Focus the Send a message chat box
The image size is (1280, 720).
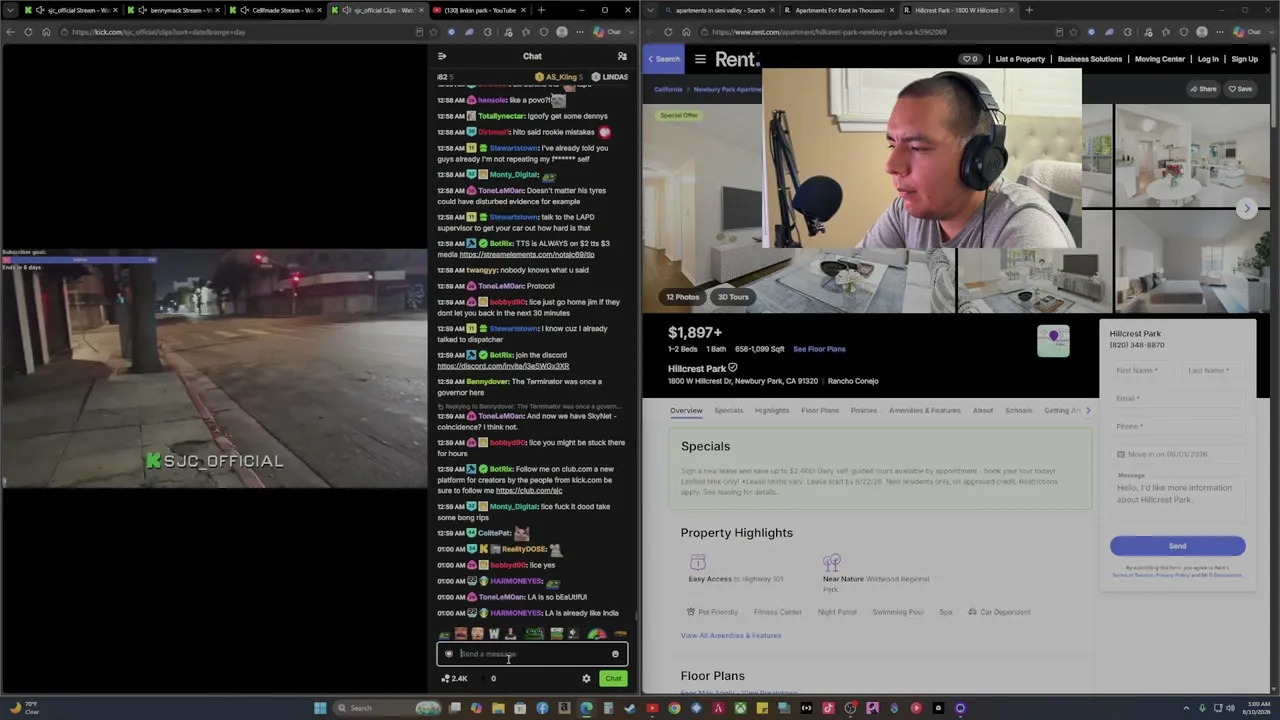pyautogui.click(x=531, y=654)
